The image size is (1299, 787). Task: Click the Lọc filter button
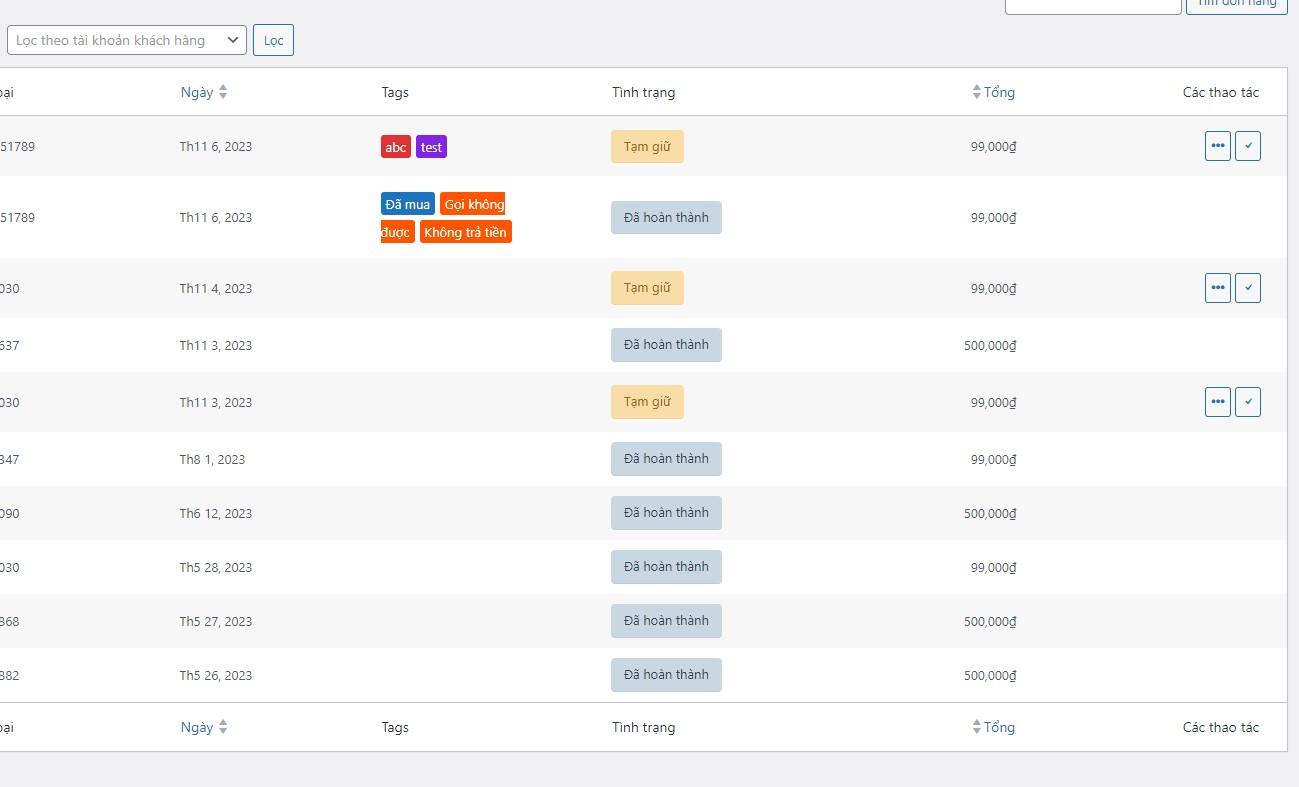click(273, 40)
